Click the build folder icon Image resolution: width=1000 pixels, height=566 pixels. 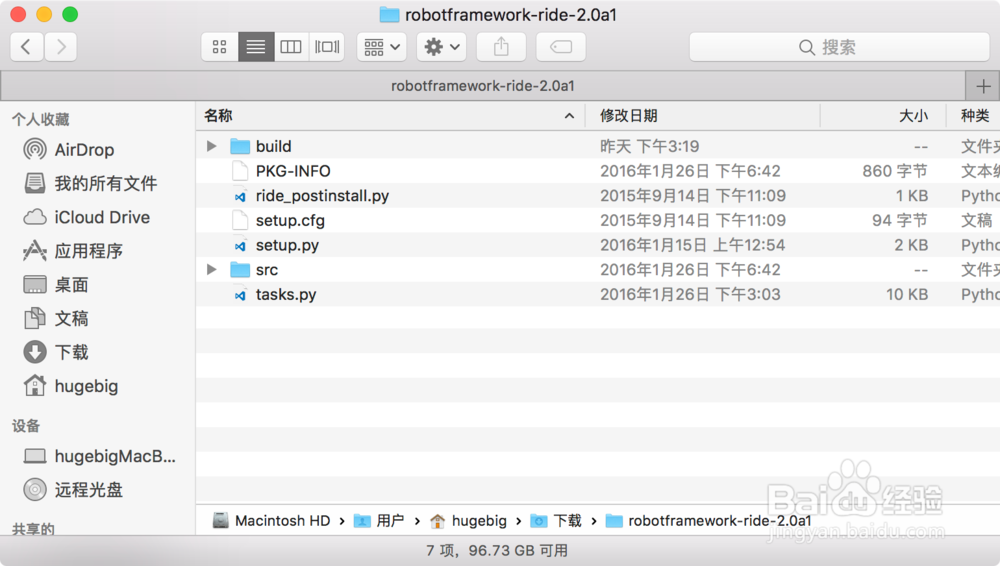[x=240, y=146]
